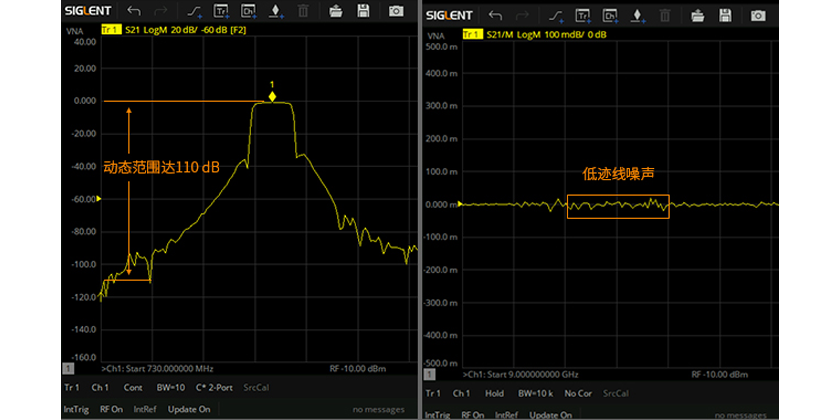Click save disk icon in right window
Screen dimensions: 840x420
click(x=727, y=12)
